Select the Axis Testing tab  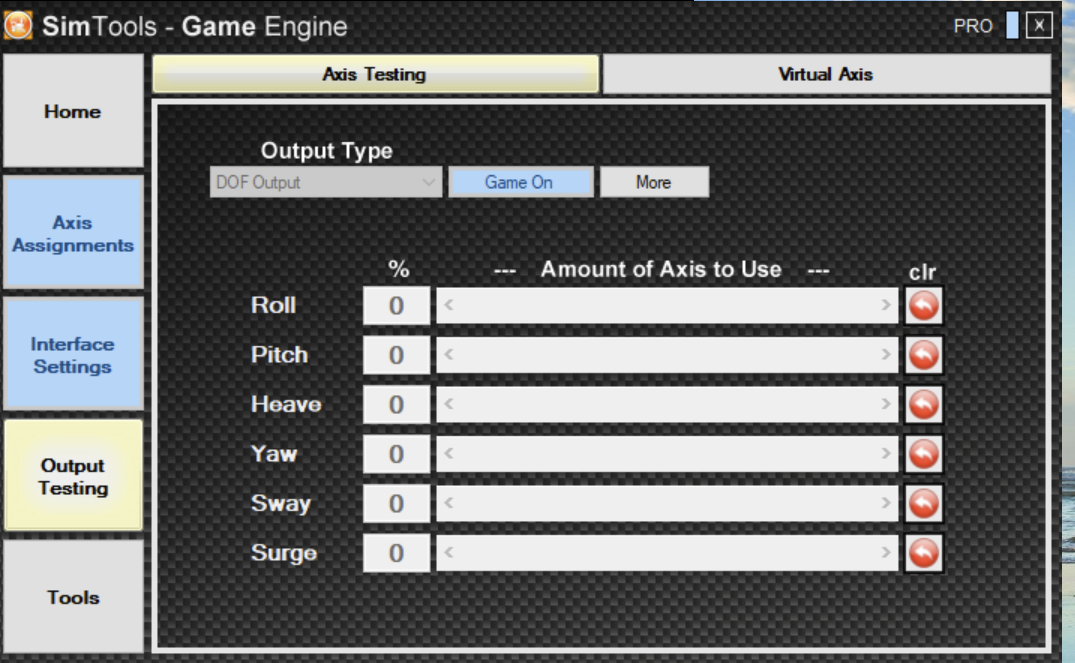click(375, 74)
